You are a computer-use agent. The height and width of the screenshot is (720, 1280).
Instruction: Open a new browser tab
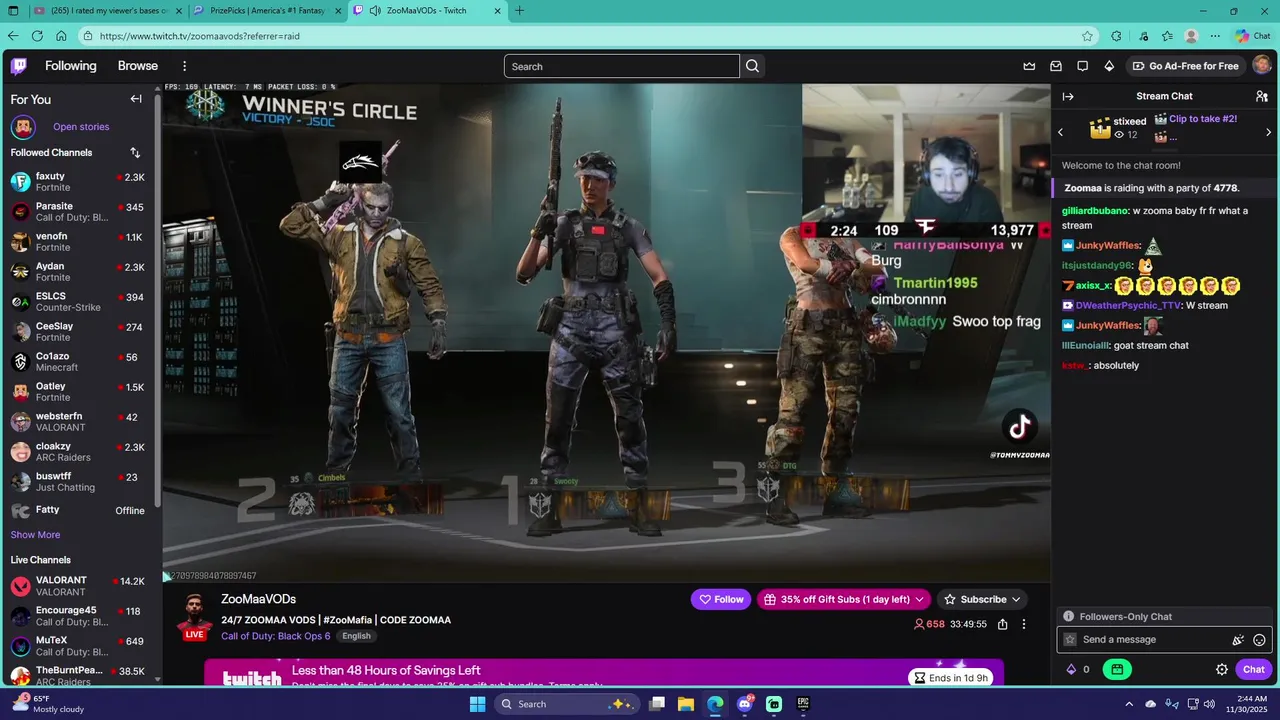click(519, 11)
